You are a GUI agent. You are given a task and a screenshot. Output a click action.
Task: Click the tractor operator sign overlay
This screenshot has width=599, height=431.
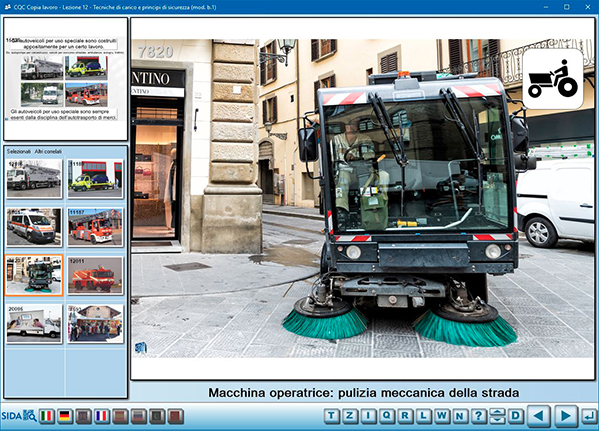coord(552,79)
